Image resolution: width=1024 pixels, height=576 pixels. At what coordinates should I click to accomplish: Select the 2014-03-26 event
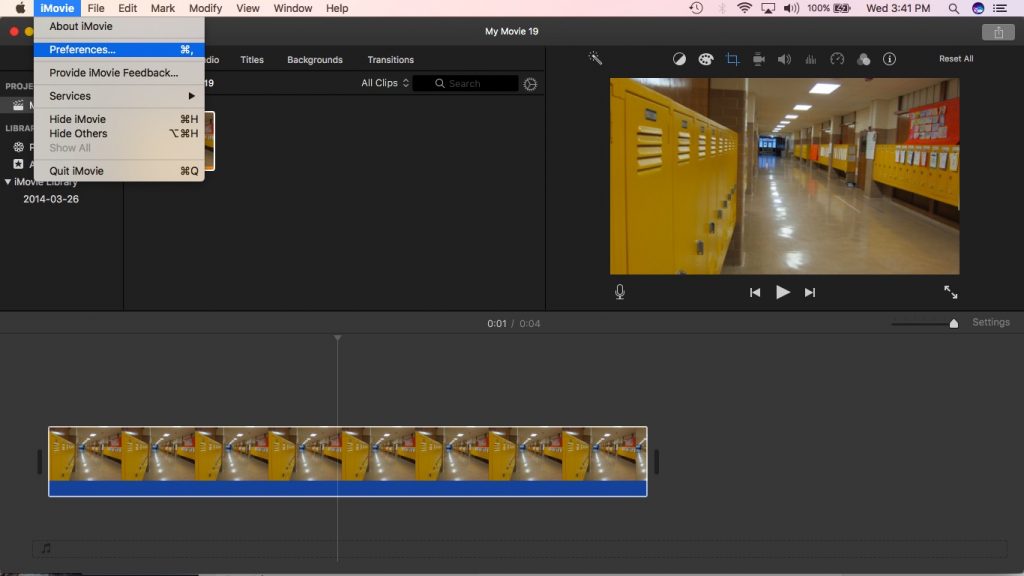(x=51, y=199)
